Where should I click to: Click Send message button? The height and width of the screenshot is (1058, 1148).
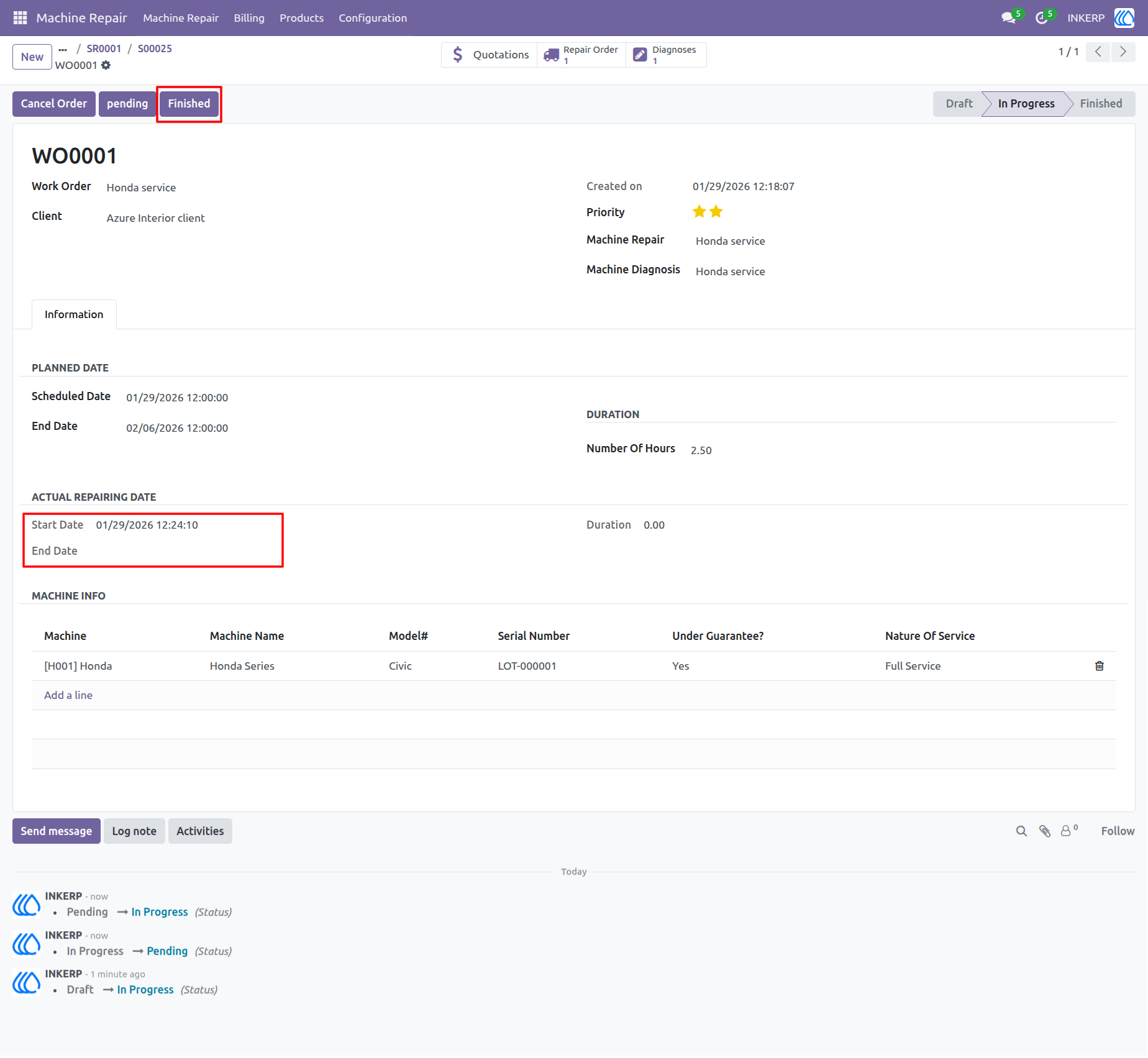(x=57, y=831)
